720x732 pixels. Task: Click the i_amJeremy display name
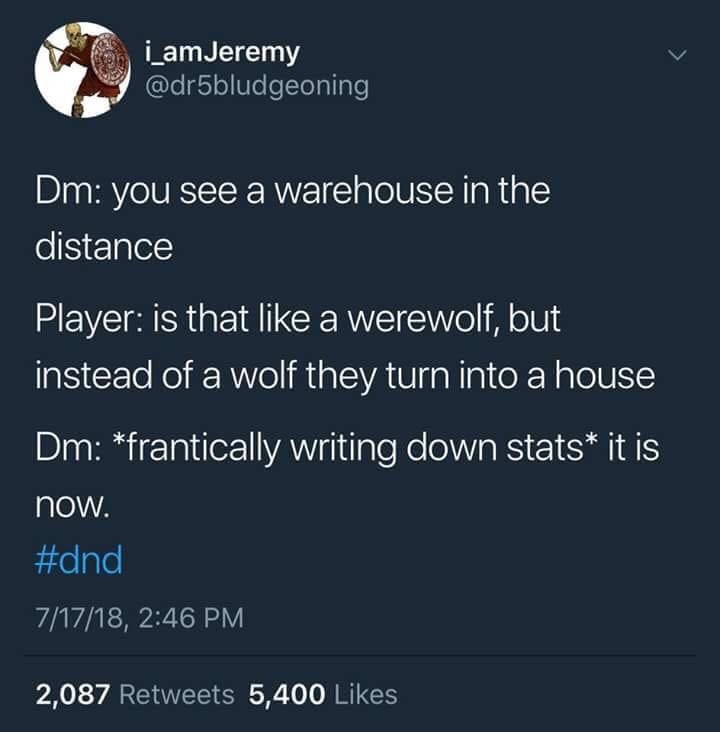click(222, 52)
